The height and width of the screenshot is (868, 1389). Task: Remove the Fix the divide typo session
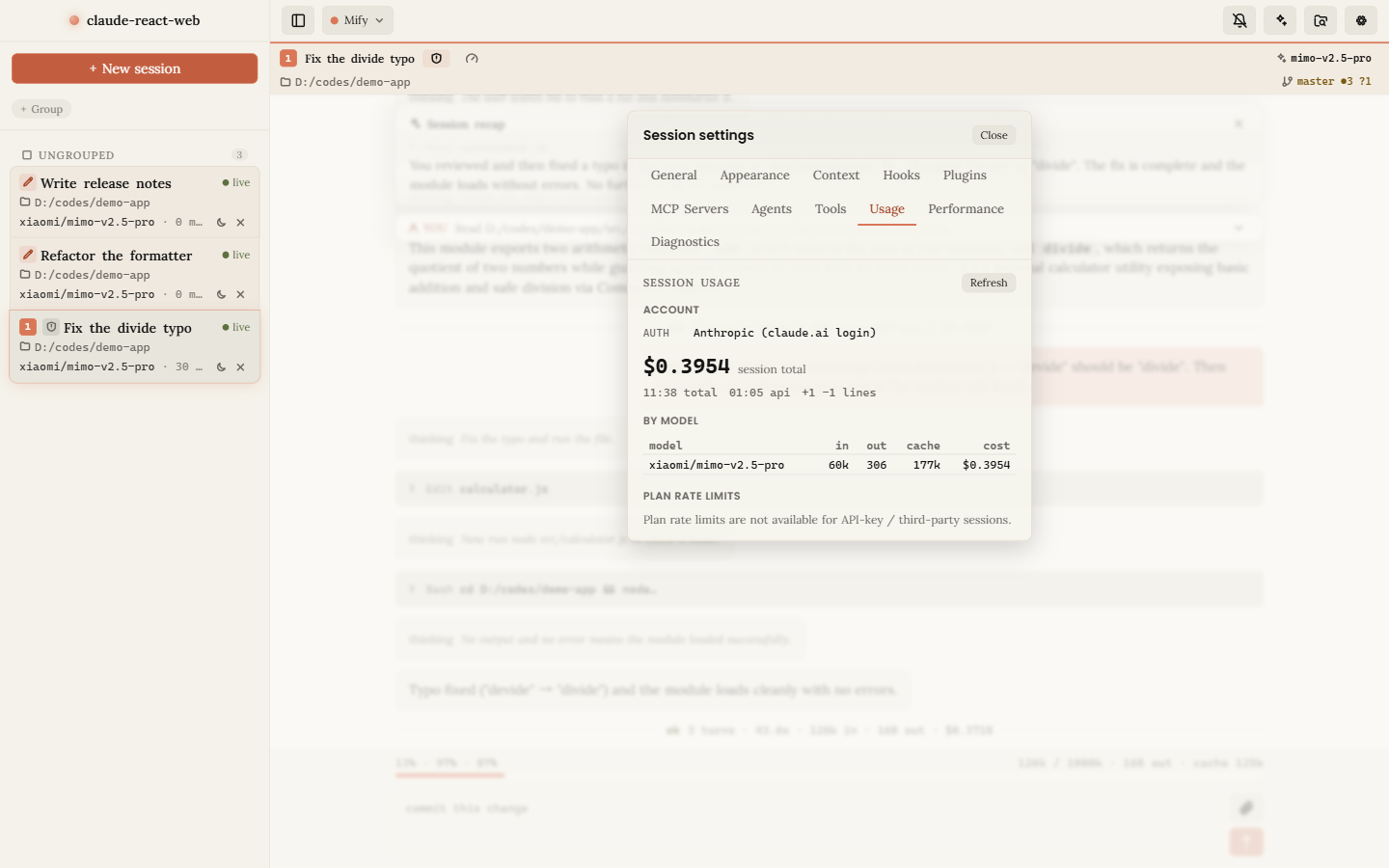(x=240, y=367)
